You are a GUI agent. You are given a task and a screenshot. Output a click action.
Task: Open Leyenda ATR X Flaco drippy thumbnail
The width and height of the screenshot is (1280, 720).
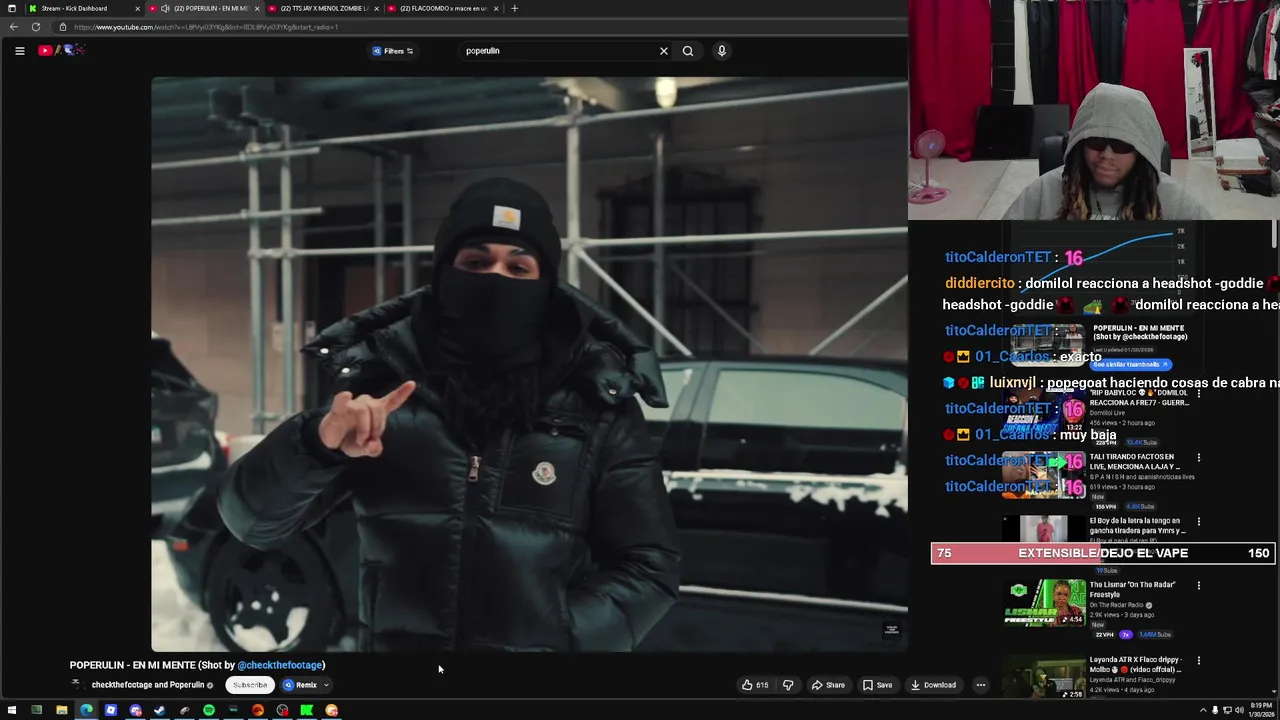click(1044, 677)
